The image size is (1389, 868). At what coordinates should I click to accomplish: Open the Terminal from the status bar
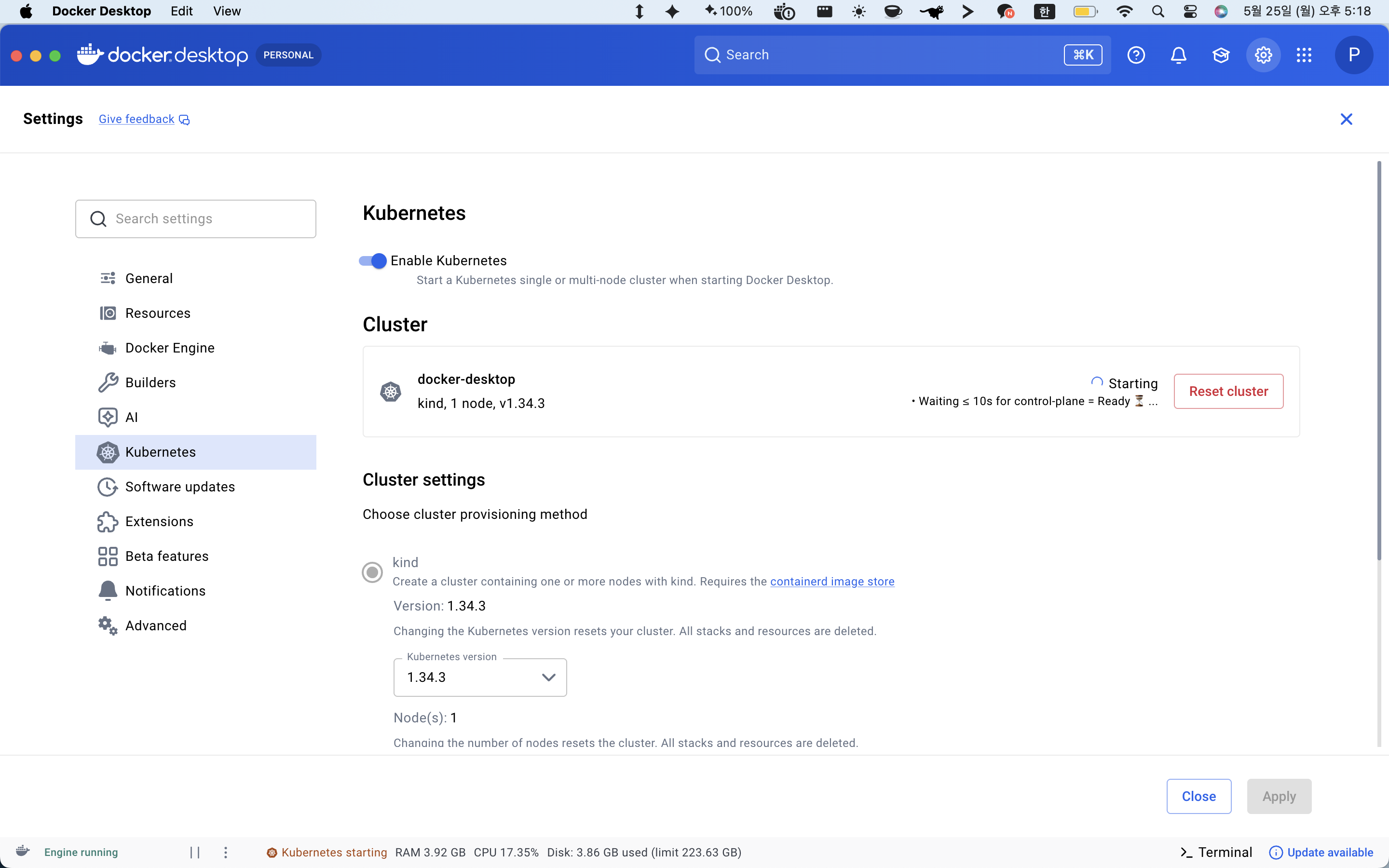pyautogui.click(x=1216, y=852)
